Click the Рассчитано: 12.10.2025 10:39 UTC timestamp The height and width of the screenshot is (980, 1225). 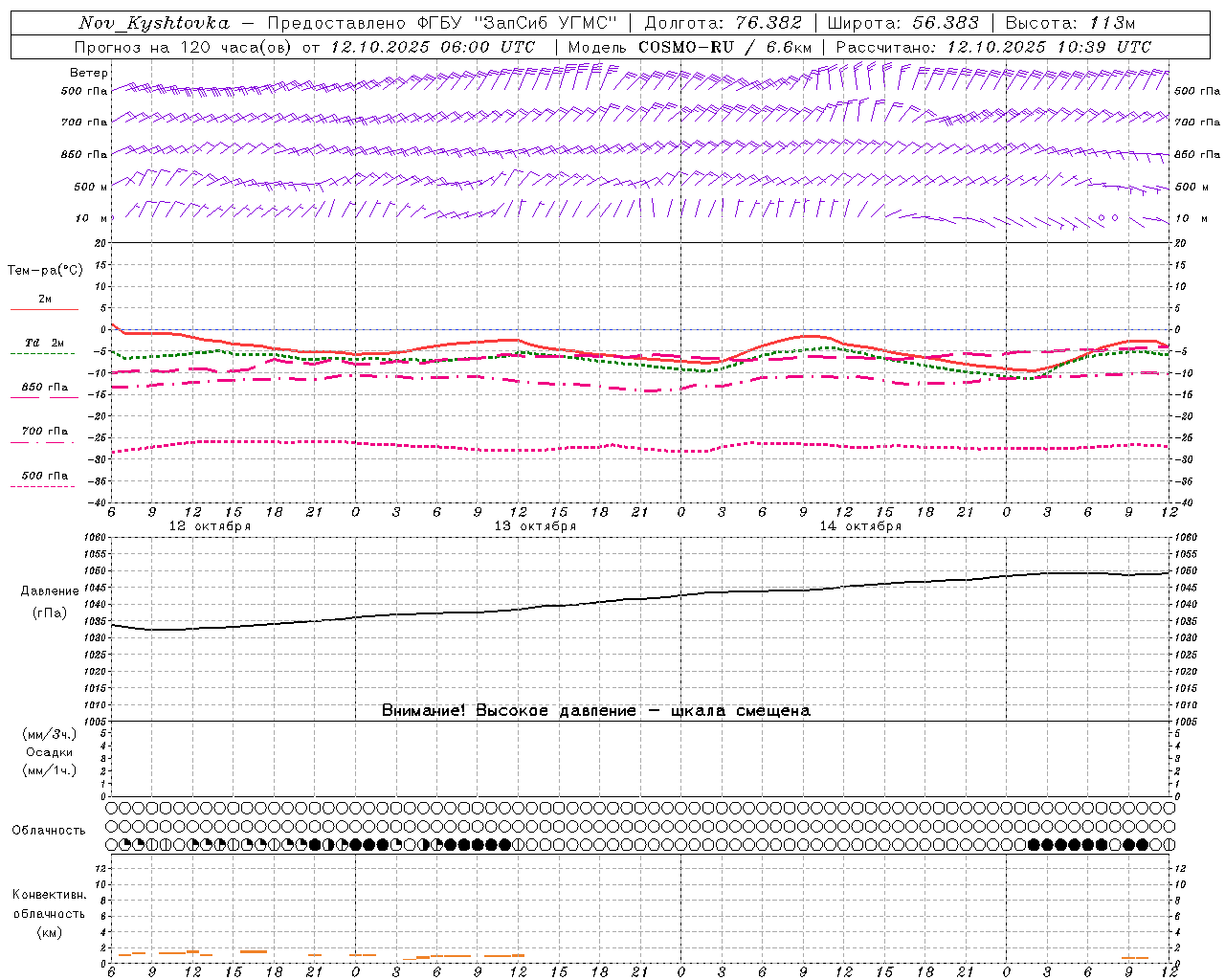pyautogui.click(x=993, y=47)
